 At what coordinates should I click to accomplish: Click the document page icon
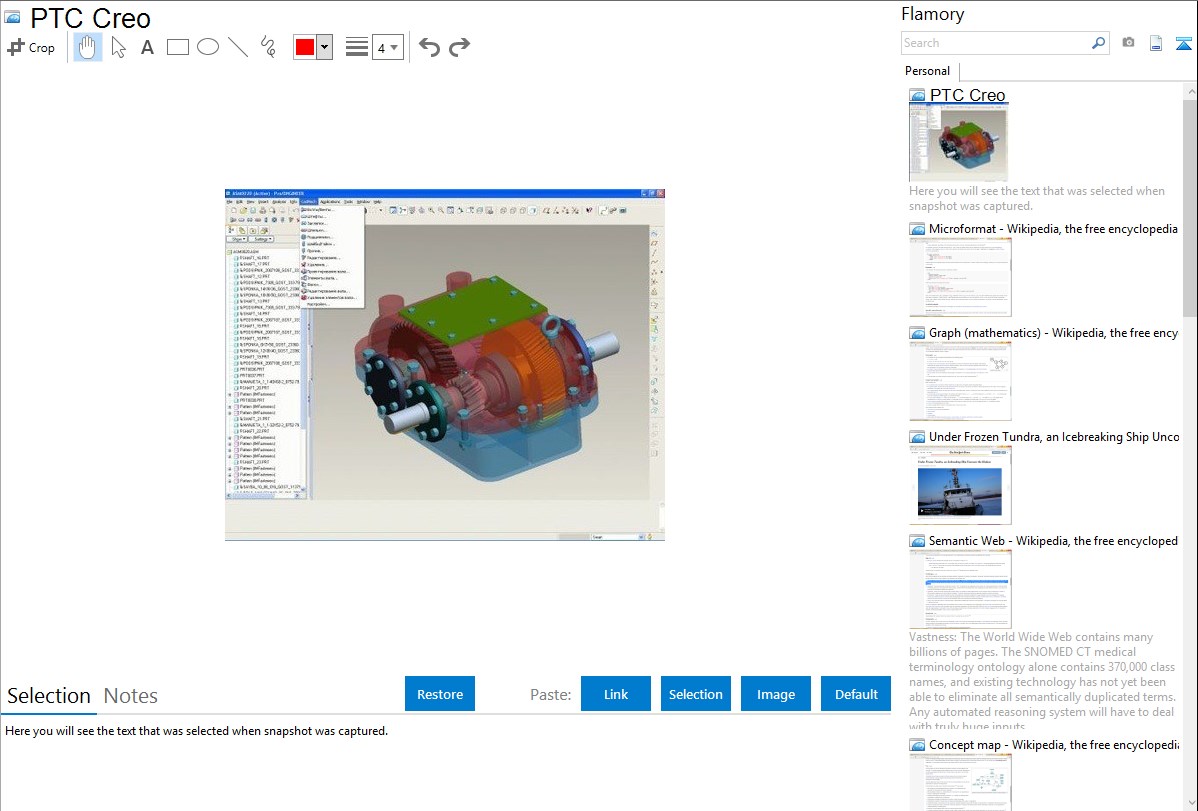click(1156, 43)
